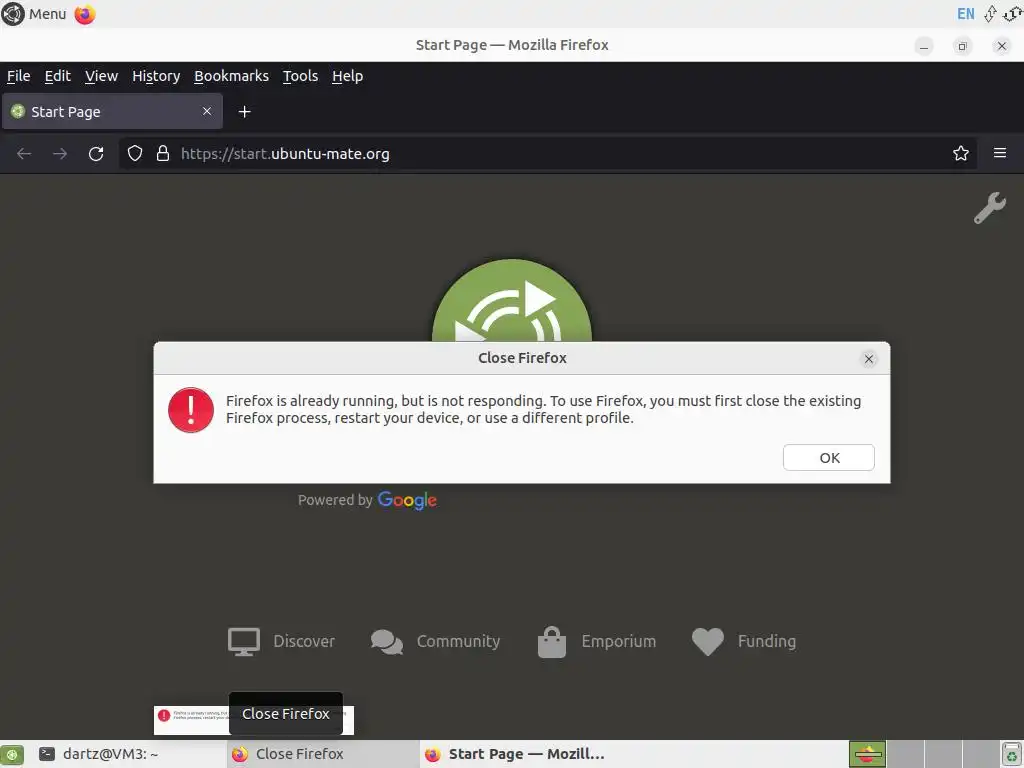Click the Google logo

[407, 500]
